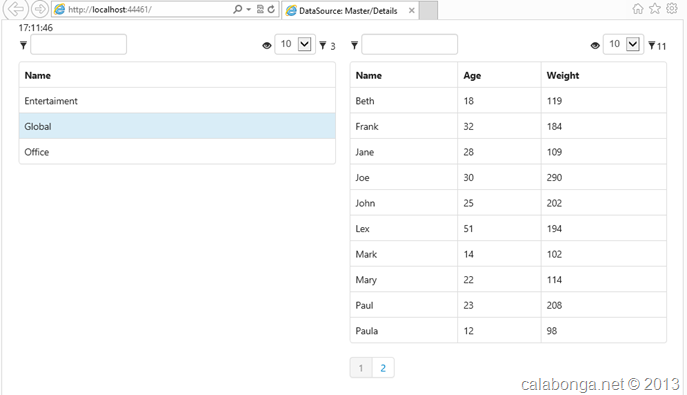This screenshot has height=395, width=687.
Task: Select the Office row
Action: click(x=177, y=152)
